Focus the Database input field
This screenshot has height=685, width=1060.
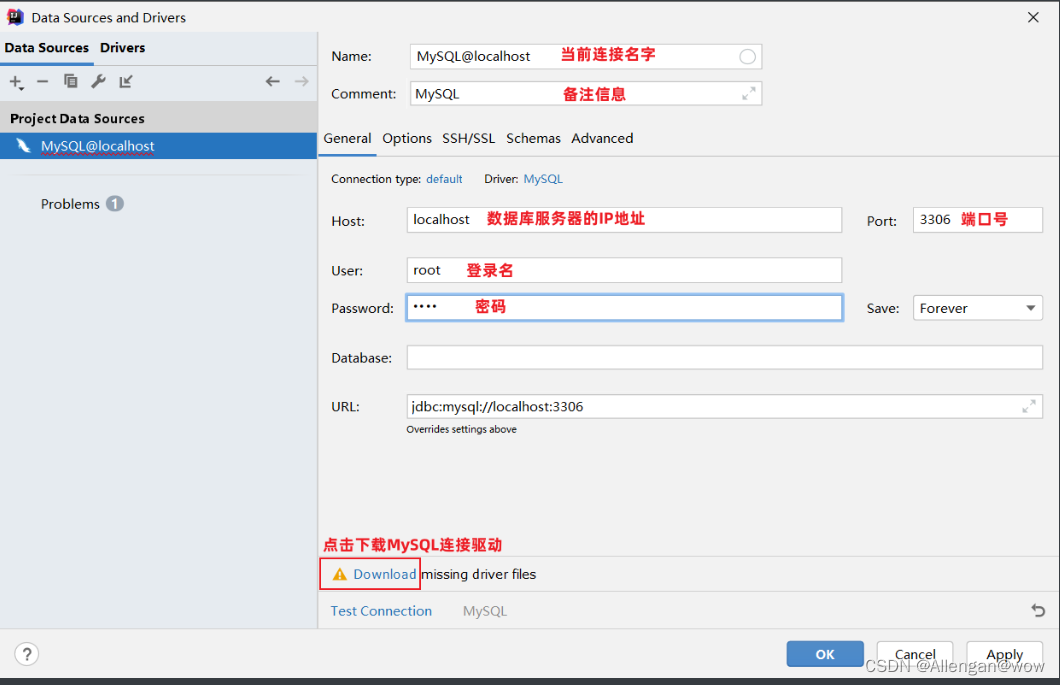click(x=724, y=358)
